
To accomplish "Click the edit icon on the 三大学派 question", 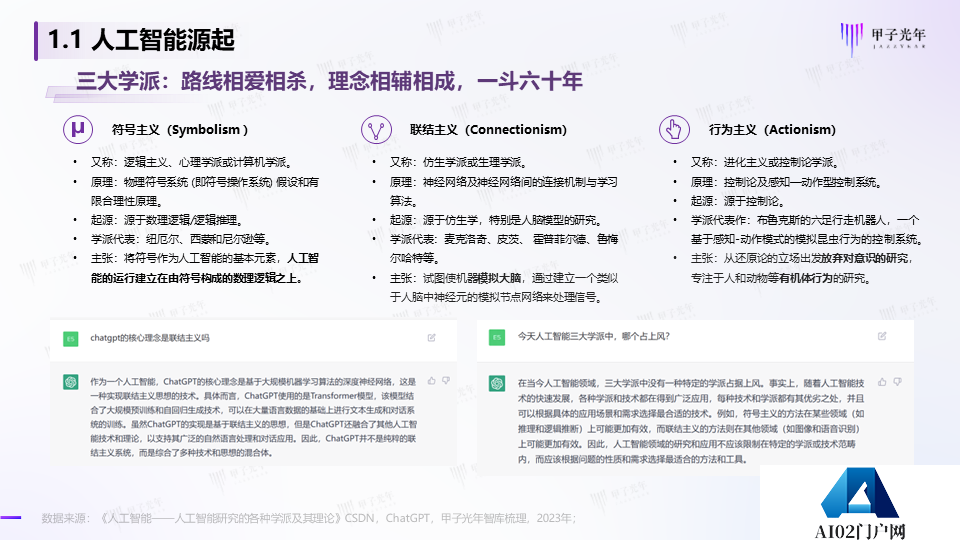I will click(x=882, y=336).
